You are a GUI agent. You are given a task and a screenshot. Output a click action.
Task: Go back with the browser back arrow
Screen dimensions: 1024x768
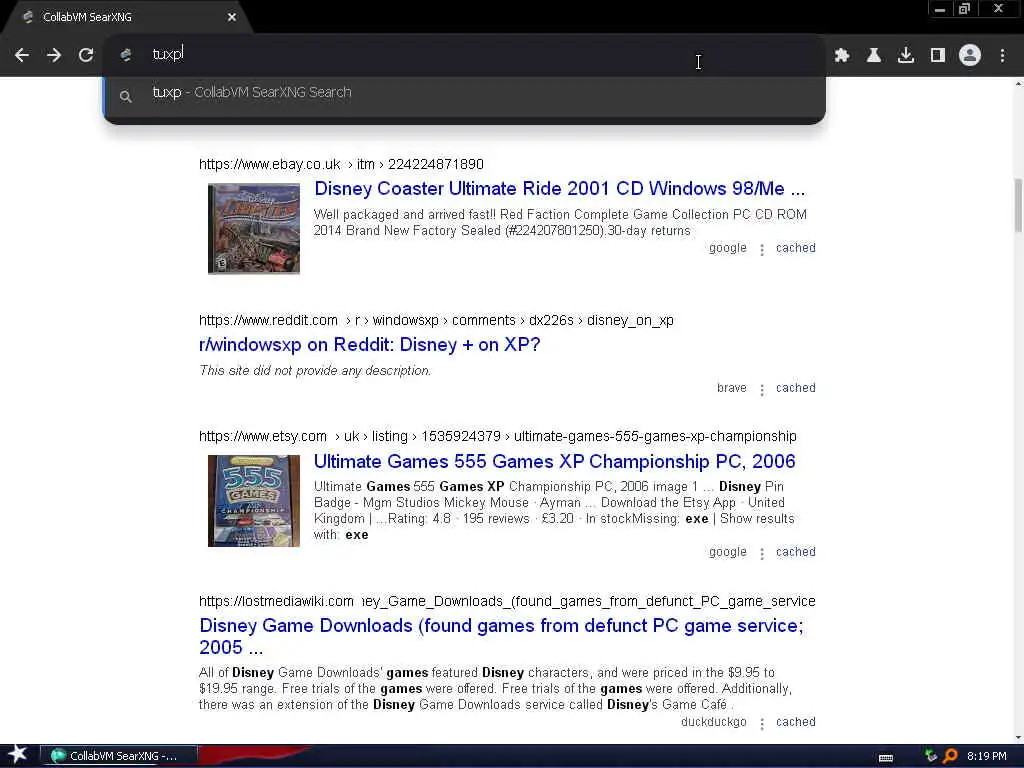coord(22,56)
